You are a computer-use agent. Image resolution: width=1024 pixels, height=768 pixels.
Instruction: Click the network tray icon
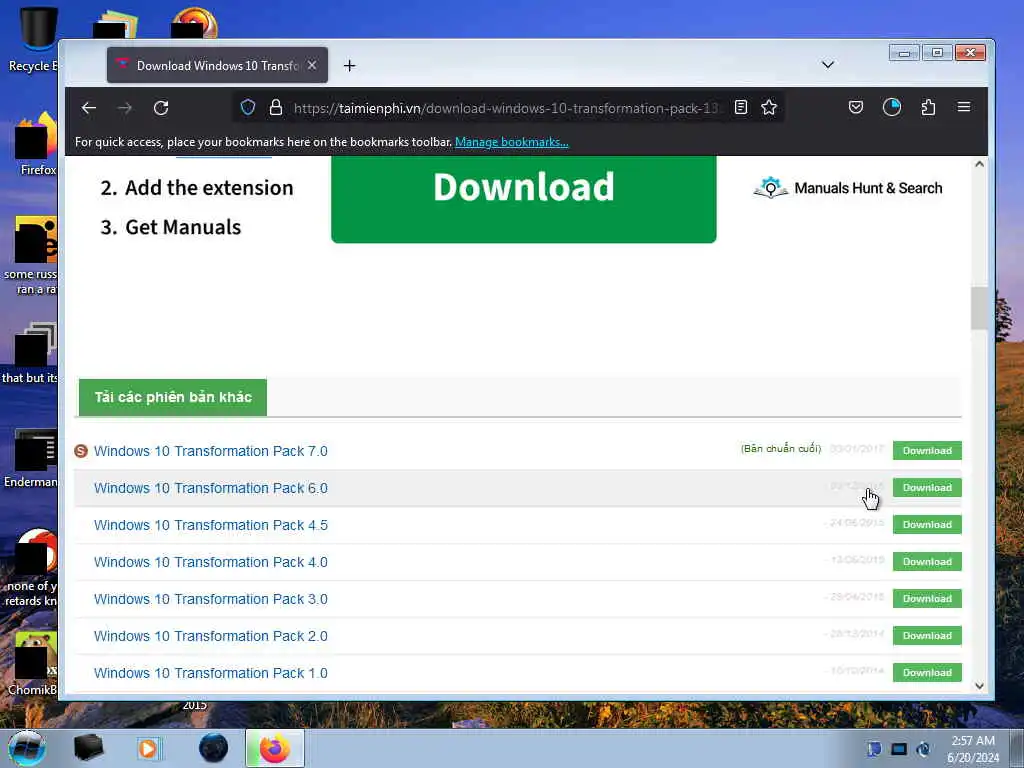click(x=899, y=749)
